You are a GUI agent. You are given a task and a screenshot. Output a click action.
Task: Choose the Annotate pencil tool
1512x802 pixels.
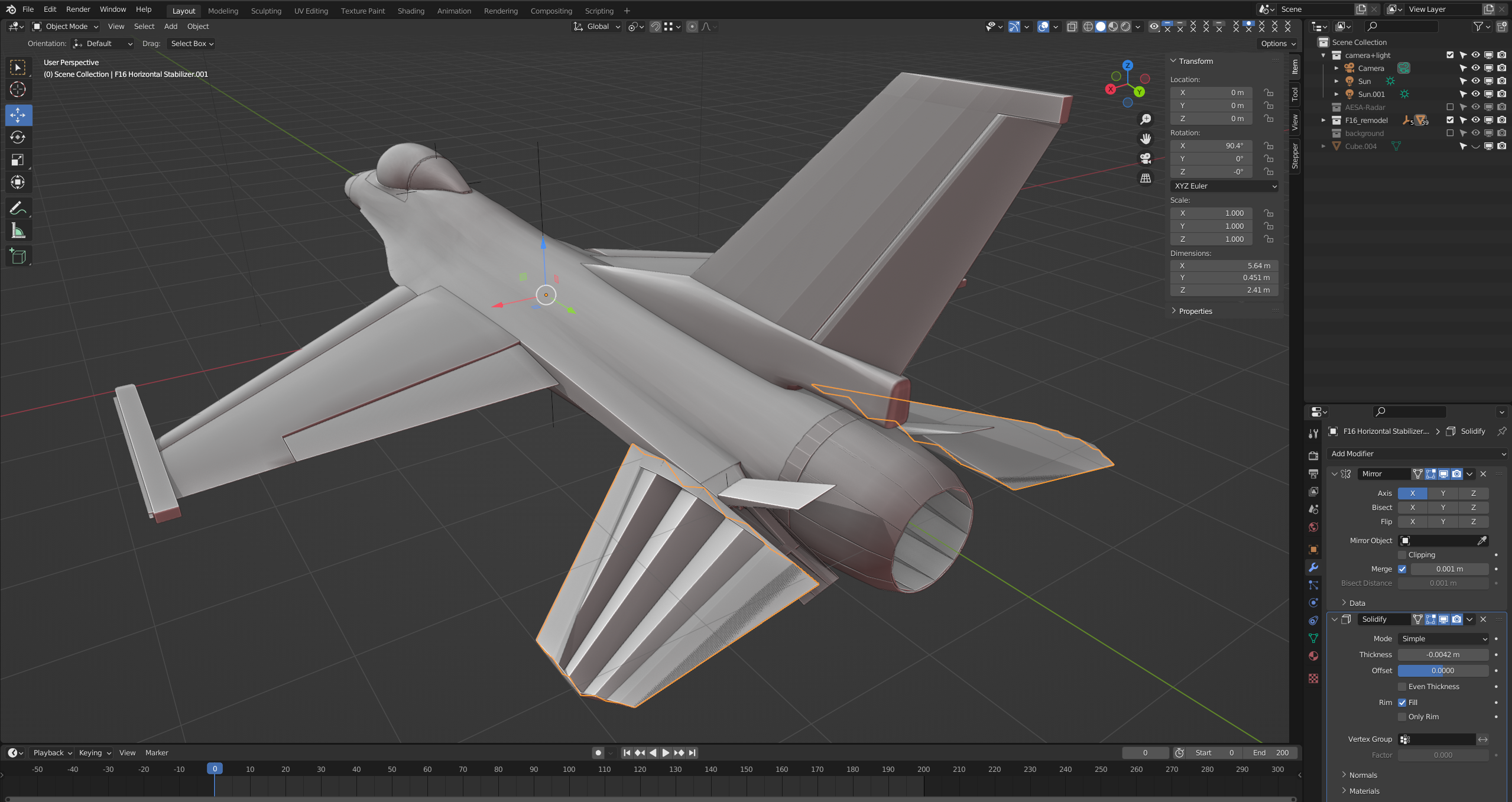pos(18,208)
